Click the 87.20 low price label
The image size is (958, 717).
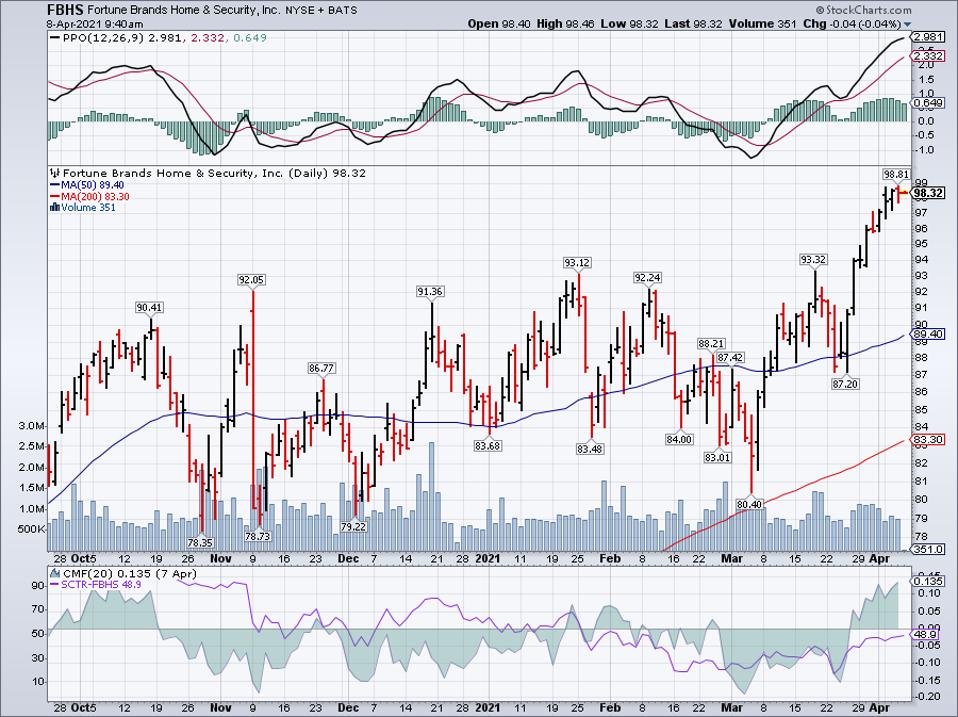(845, 384)
